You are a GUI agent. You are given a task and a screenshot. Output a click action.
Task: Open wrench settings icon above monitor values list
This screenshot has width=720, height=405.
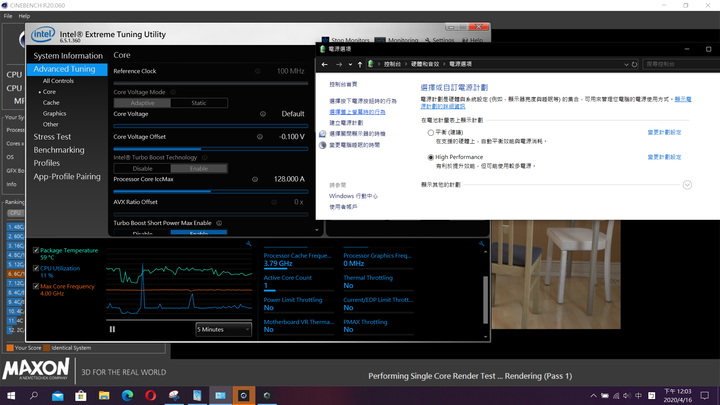tap(481, 244)
